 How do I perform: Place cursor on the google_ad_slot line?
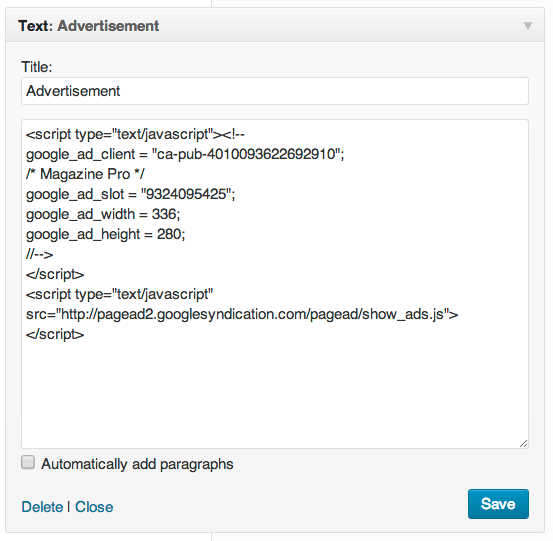pyautogui.click(x=130, y=194)
